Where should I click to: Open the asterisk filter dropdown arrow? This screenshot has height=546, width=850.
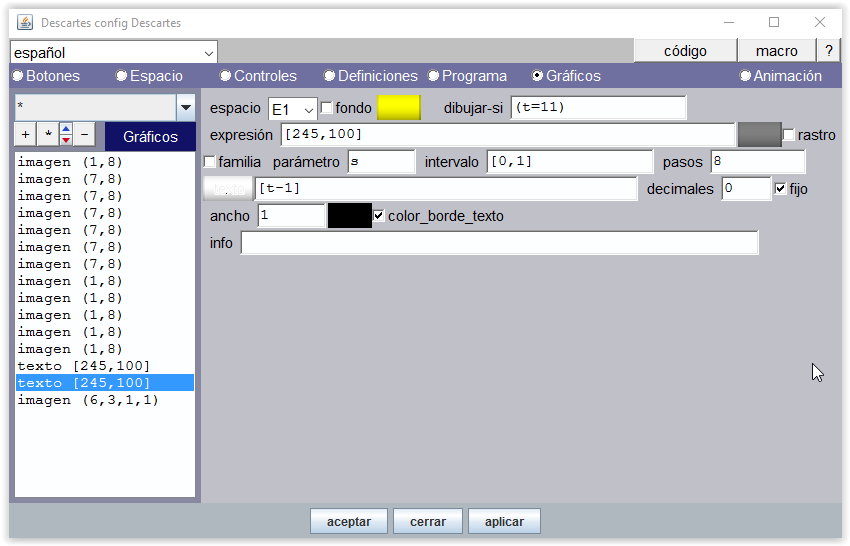pos(185,108)
